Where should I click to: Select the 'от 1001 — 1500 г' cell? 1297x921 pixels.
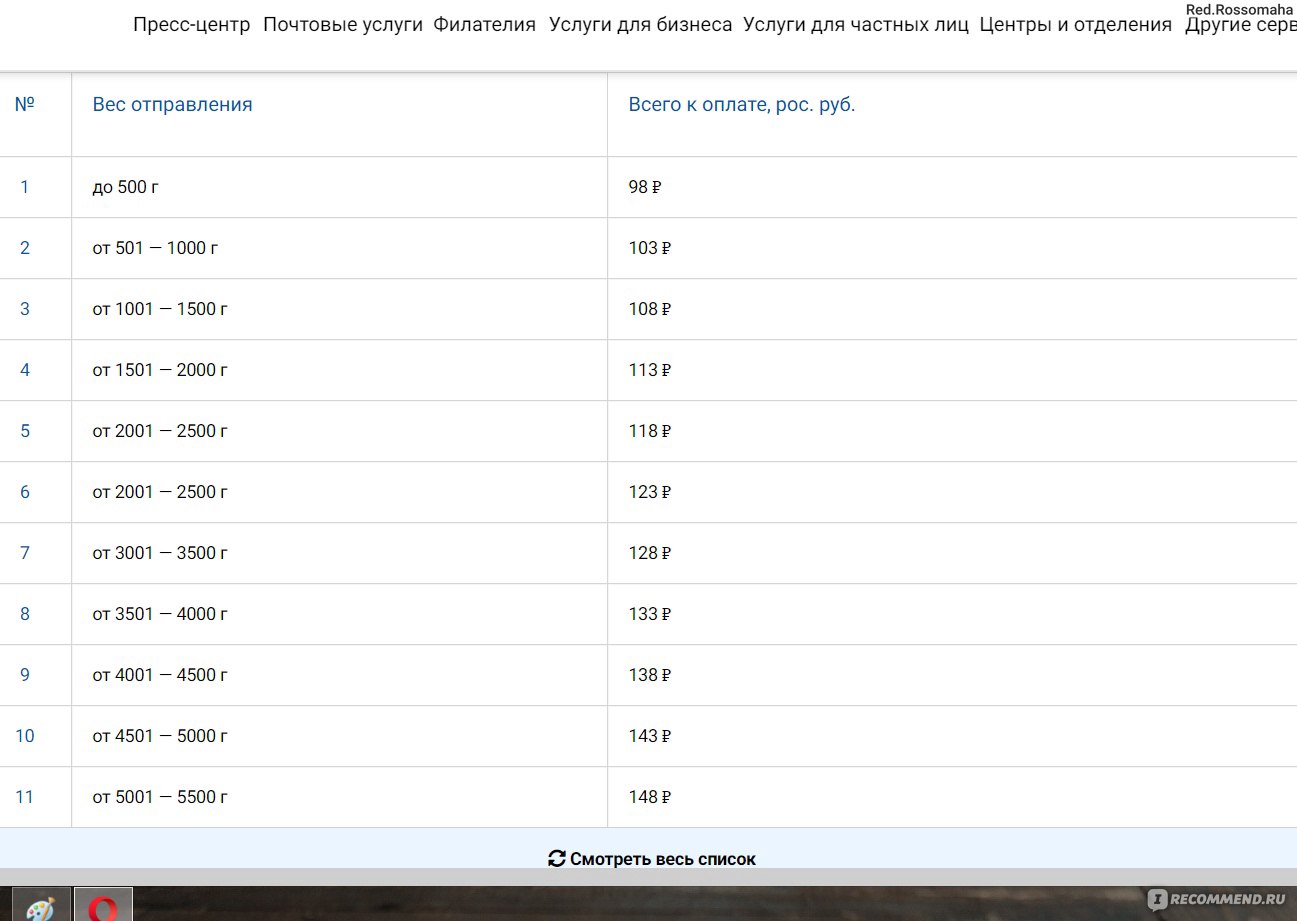[x=340, y=309]
